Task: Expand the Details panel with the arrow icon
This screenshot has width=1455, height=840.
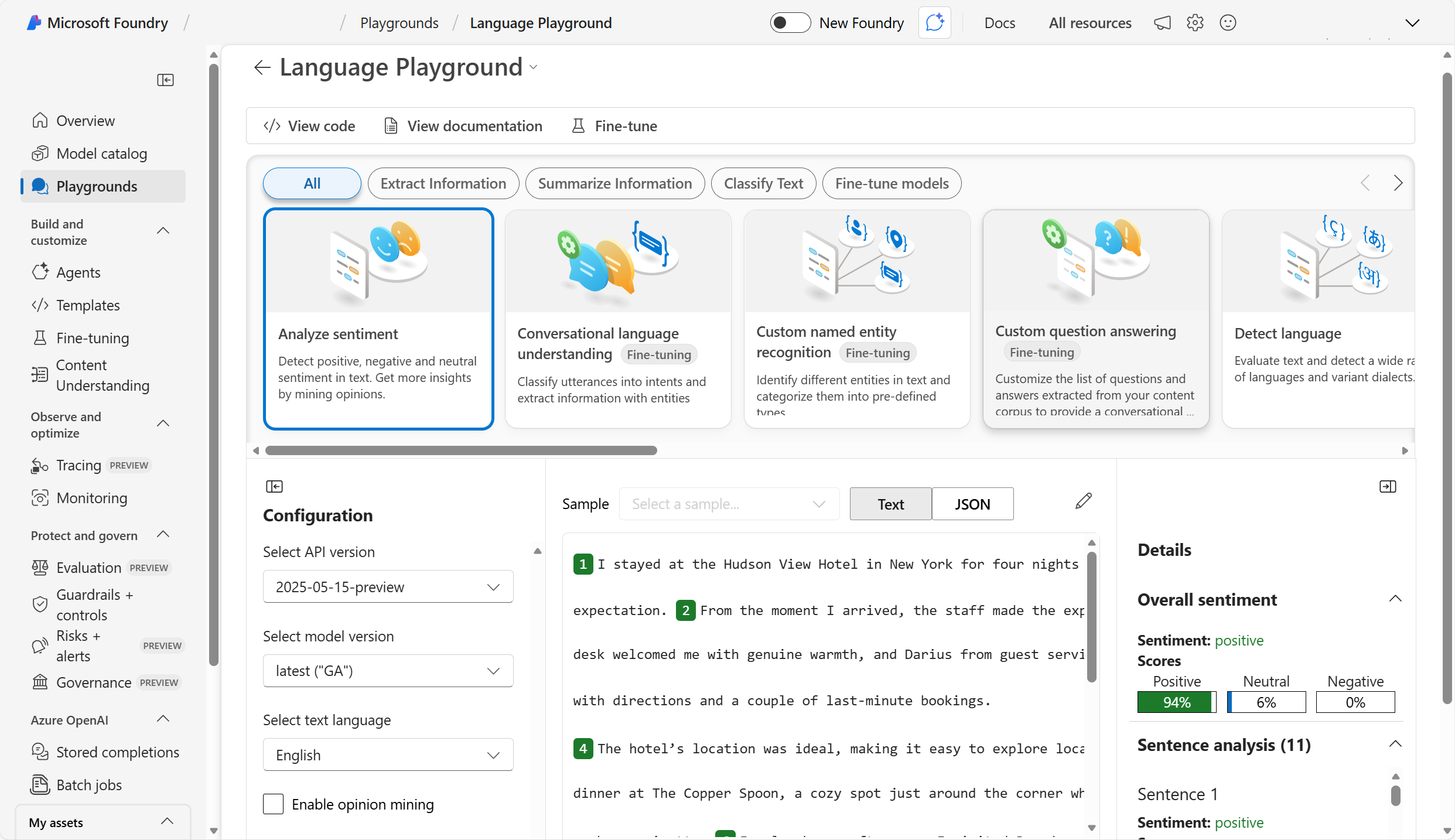Action: 1388,486
